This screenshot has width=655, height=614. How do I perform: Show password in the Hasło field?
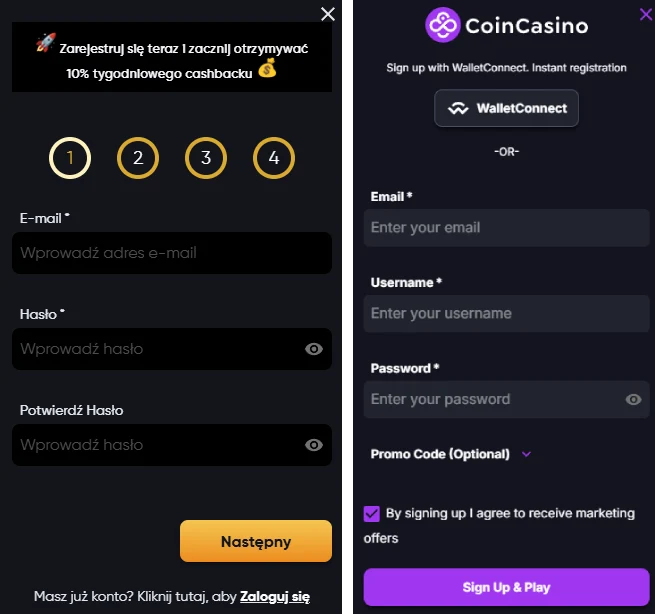tap(314, 349)
